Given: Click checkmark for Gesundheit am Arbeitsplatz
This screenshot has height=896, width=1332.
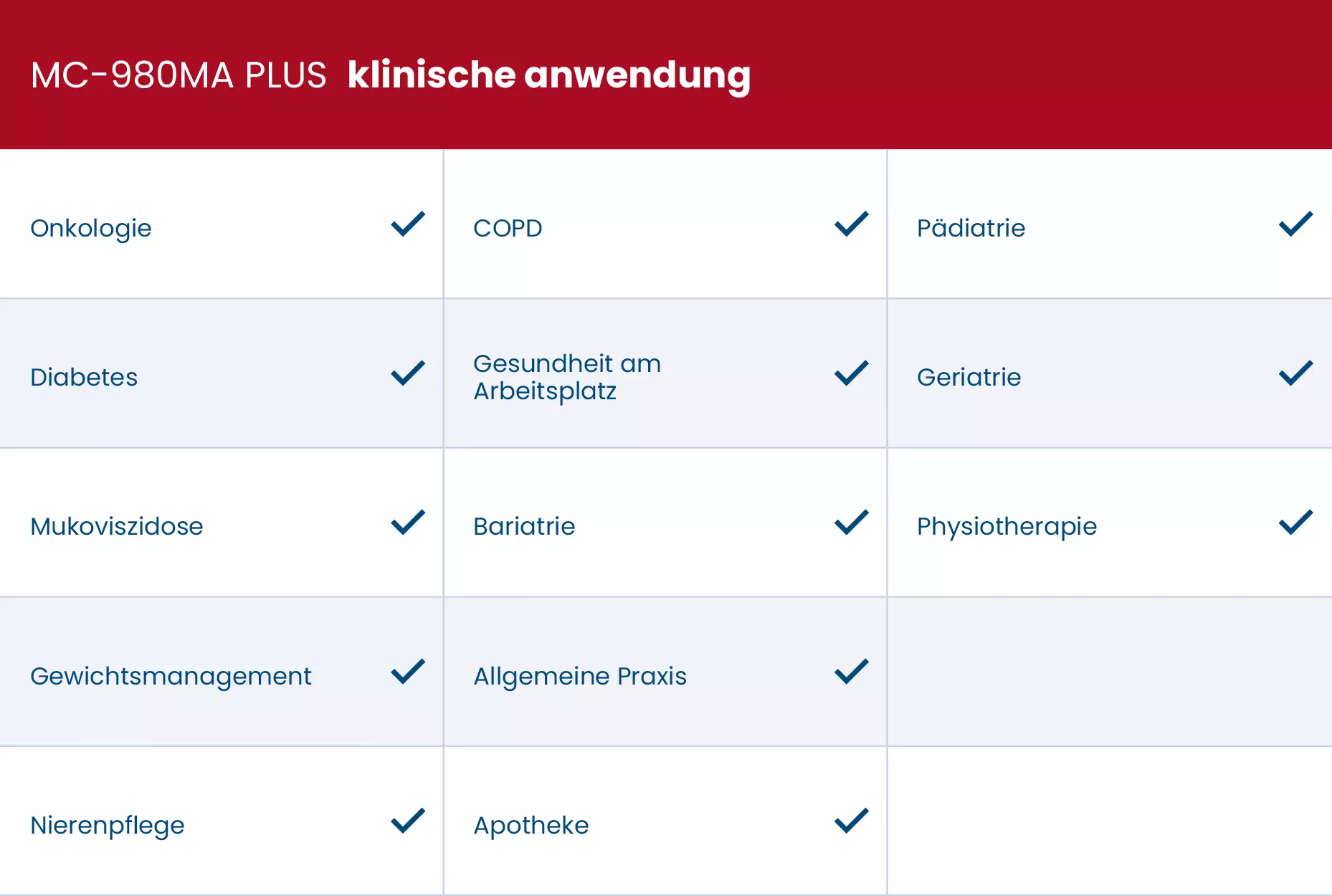Looking at the screenshot, I should [x=852, y=373].
